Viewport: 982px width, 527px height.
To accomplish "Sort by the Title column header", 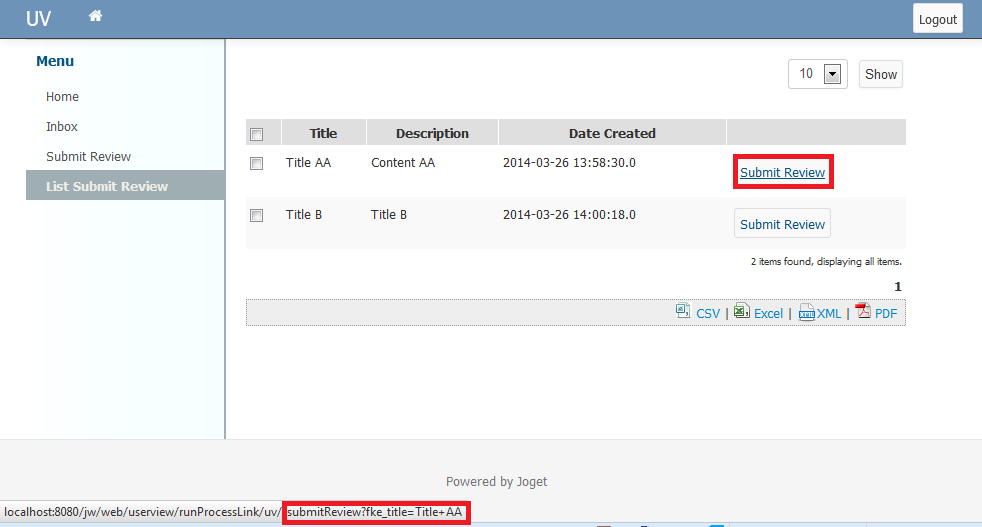I will tap(323, 133).
